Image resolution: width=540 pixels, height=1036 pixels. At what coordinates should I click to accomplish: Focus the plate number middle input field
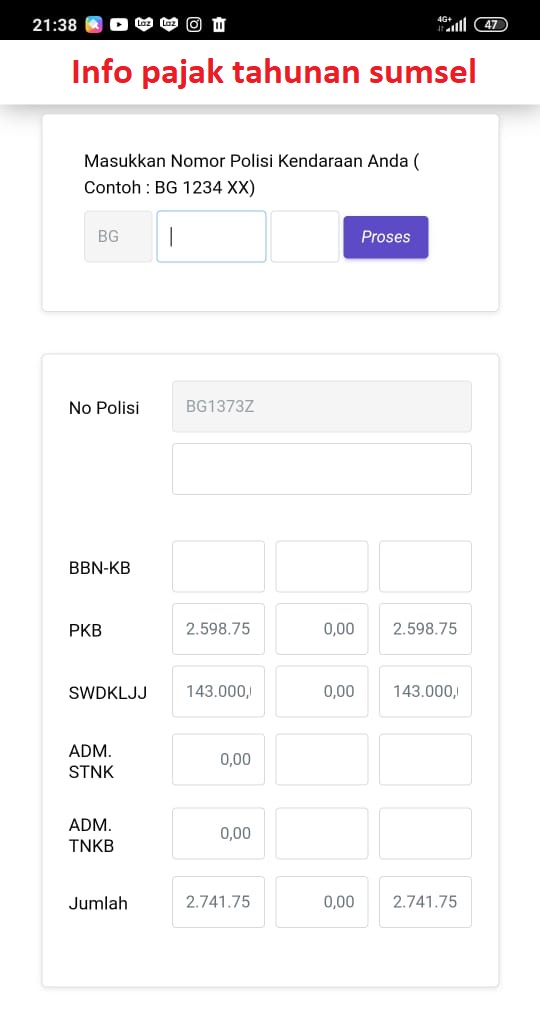point(212,237)
